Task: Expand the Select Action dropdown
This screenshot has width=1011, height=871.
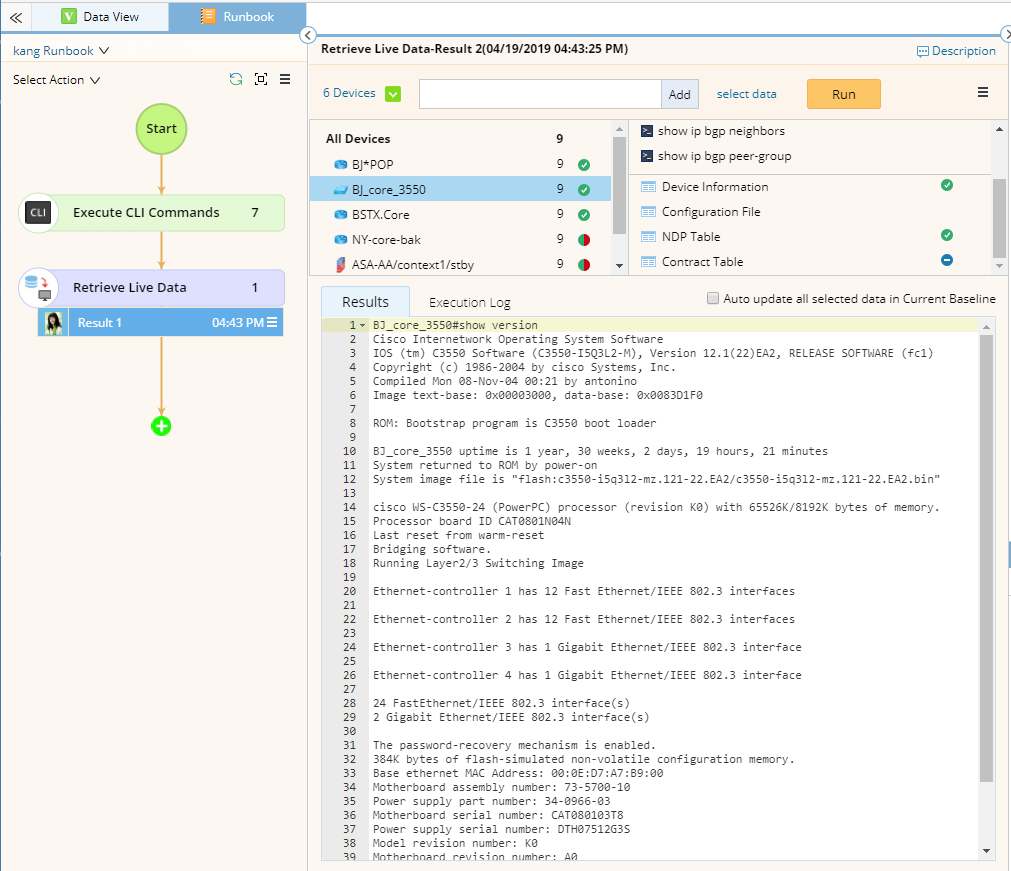Action: (x=56, y=80)
